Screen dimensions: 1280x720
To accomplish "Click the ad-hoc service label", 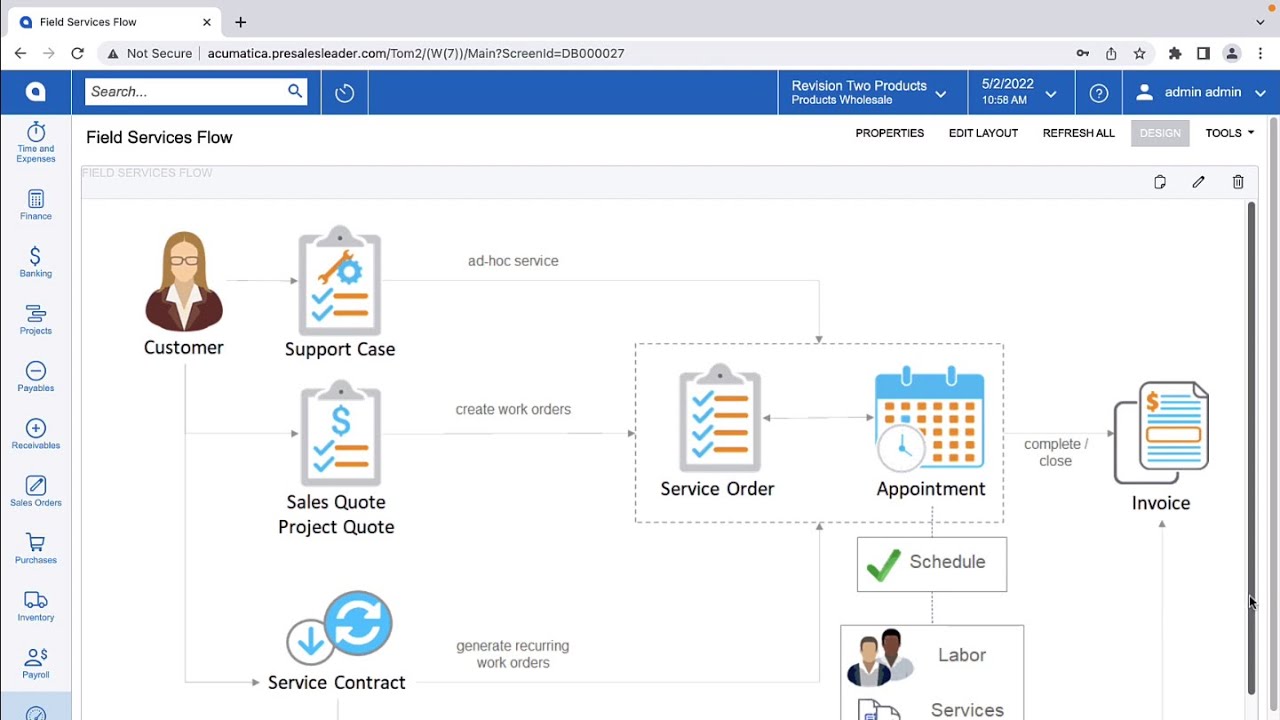I will pyautogui.click(x=513, y=261).
